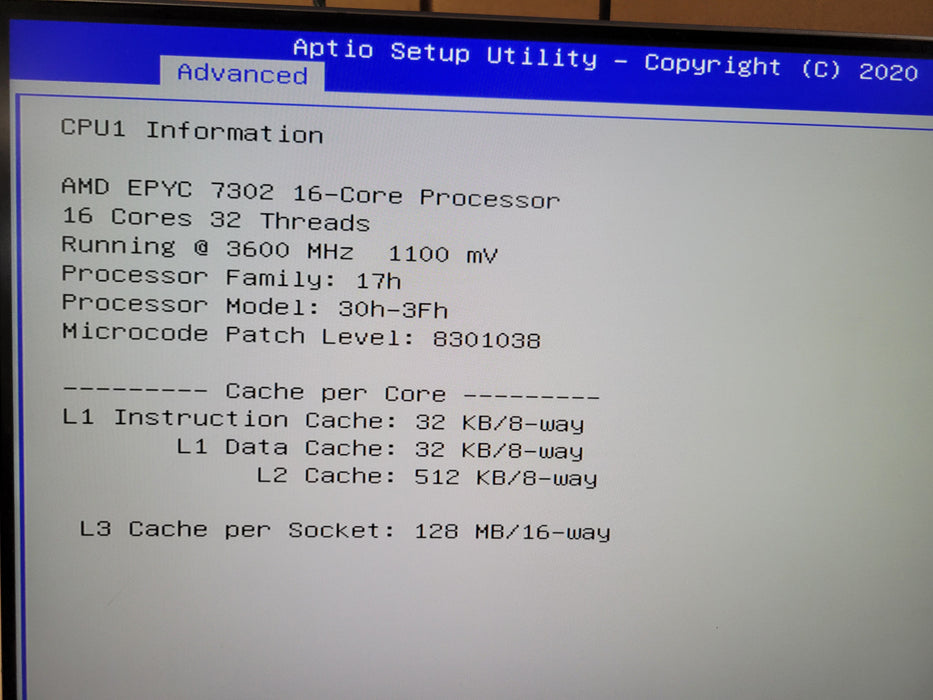Select the Processor Family: 17h line

click(x=231, y=277)
